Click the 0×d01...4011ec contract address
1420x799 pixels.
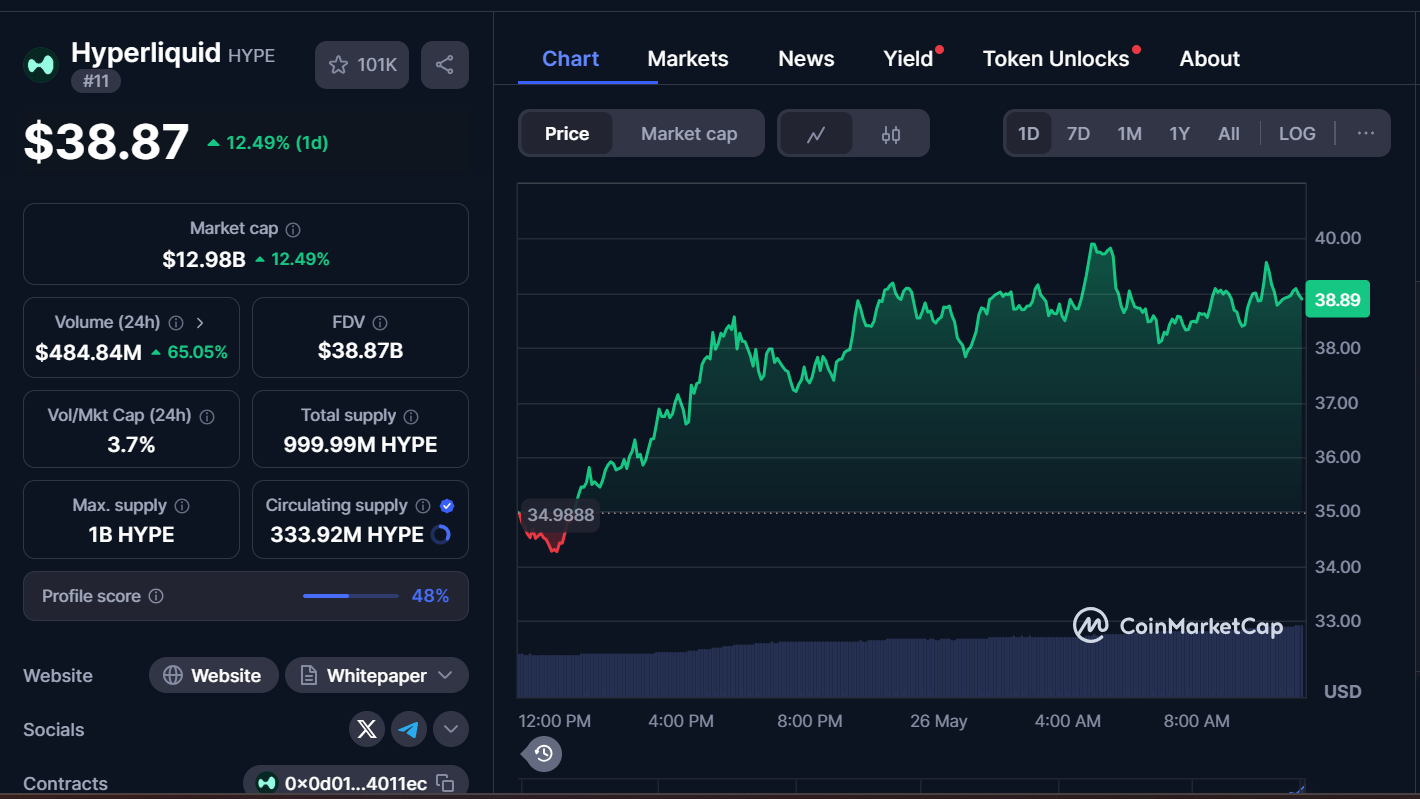pyautogui.click(x=356, y=783)
